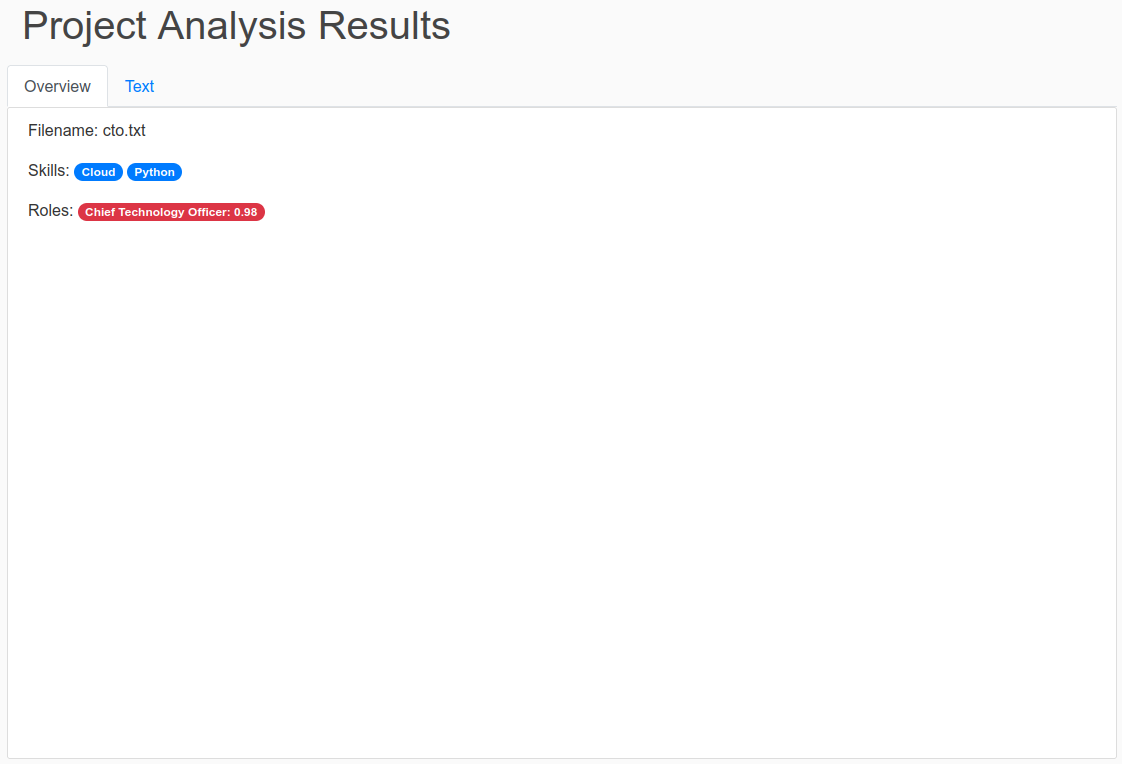The image size is (1122, 764).
Task: Click empty area of the Overview panel
Action: click(x=562, y=486)
